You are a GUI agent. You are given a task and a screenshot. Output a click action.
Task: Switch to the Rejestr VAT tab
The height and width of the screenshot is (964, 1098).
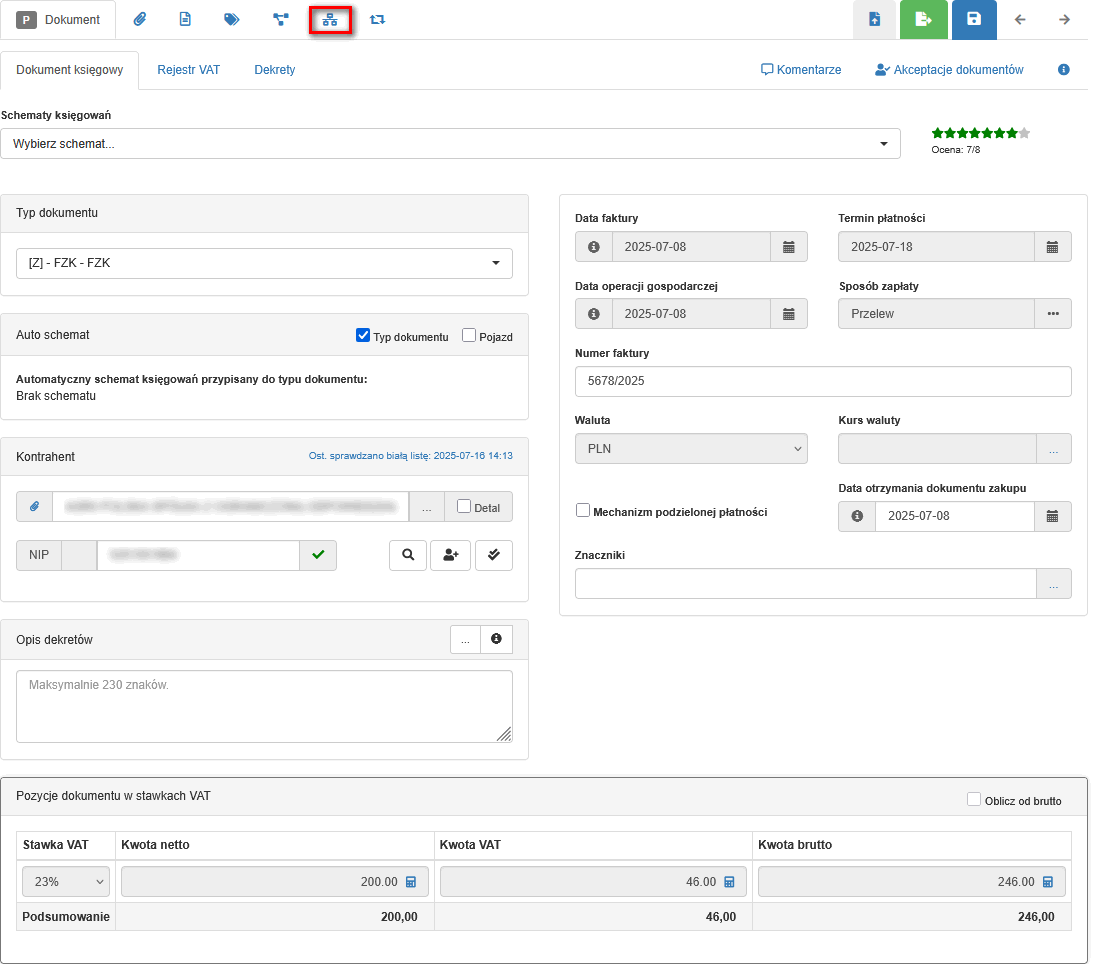pos(188,70)
